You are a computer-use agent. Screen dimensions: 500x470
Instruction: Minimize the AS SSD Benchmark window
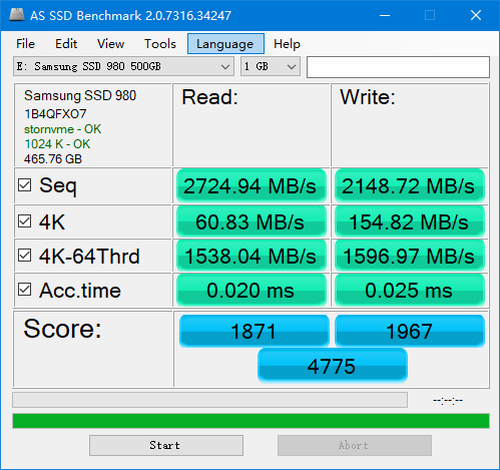(x=385, y=15)
